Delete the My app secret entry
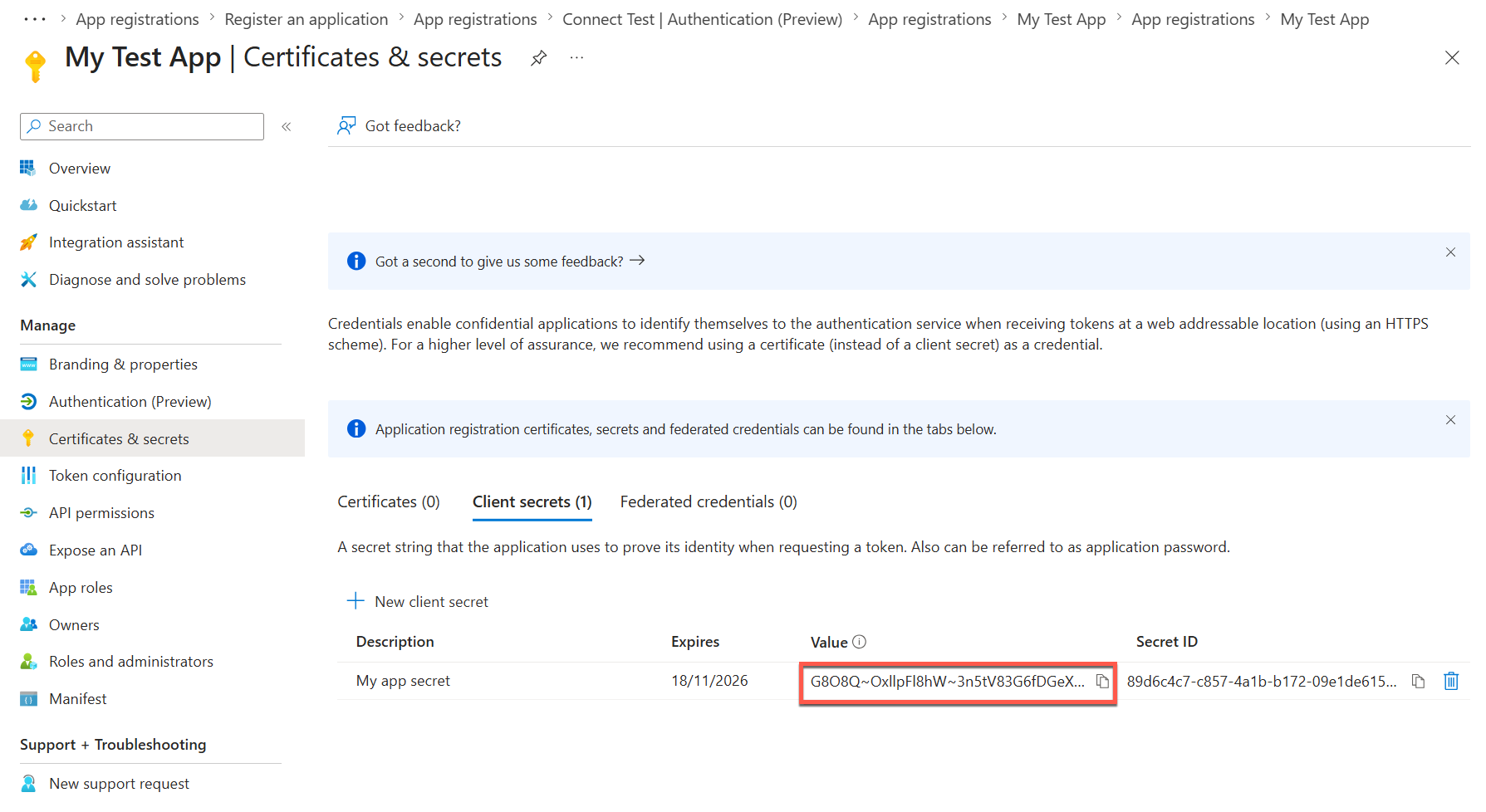Viewport: 1486px width, 812px height. pos(1451,681)
